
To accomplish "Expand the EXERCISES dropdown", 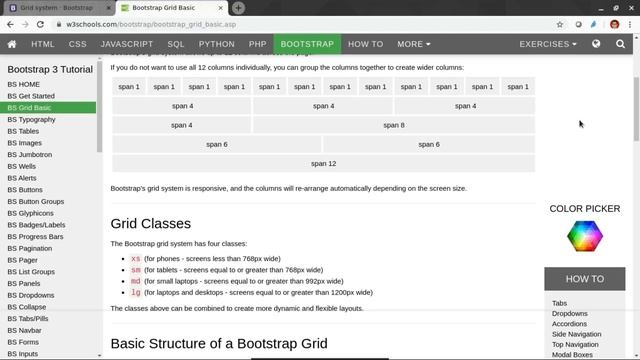I will 548,44.
